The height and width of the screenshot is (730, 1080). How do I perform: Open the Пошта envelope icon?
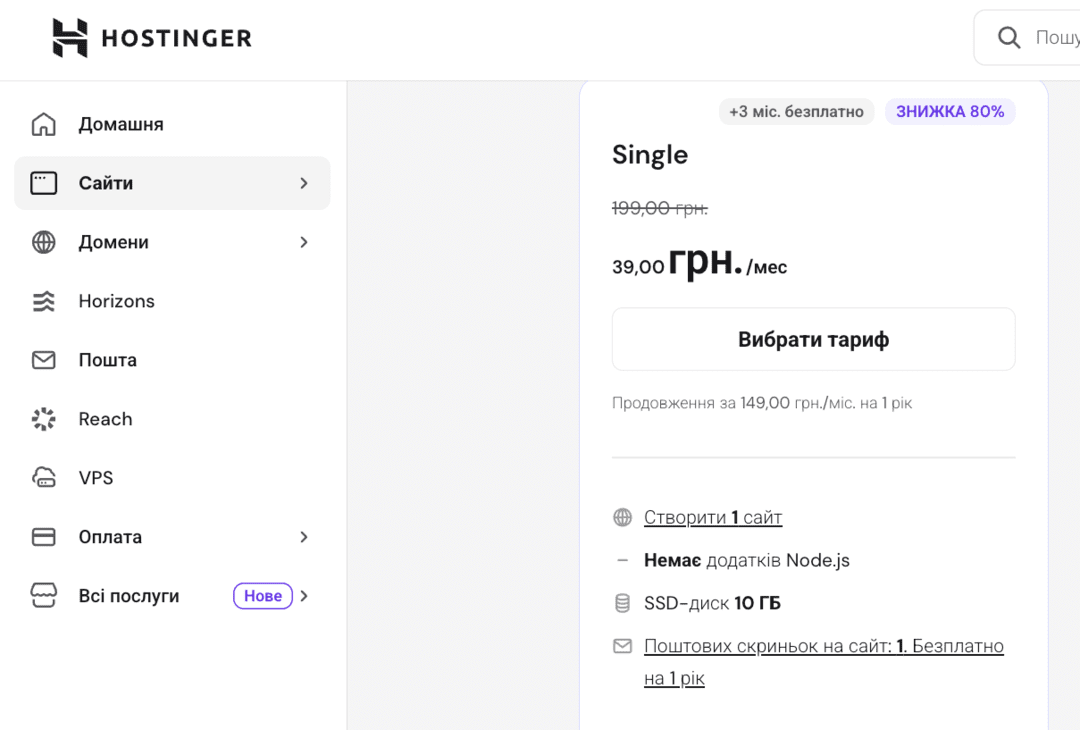point(44,360)
